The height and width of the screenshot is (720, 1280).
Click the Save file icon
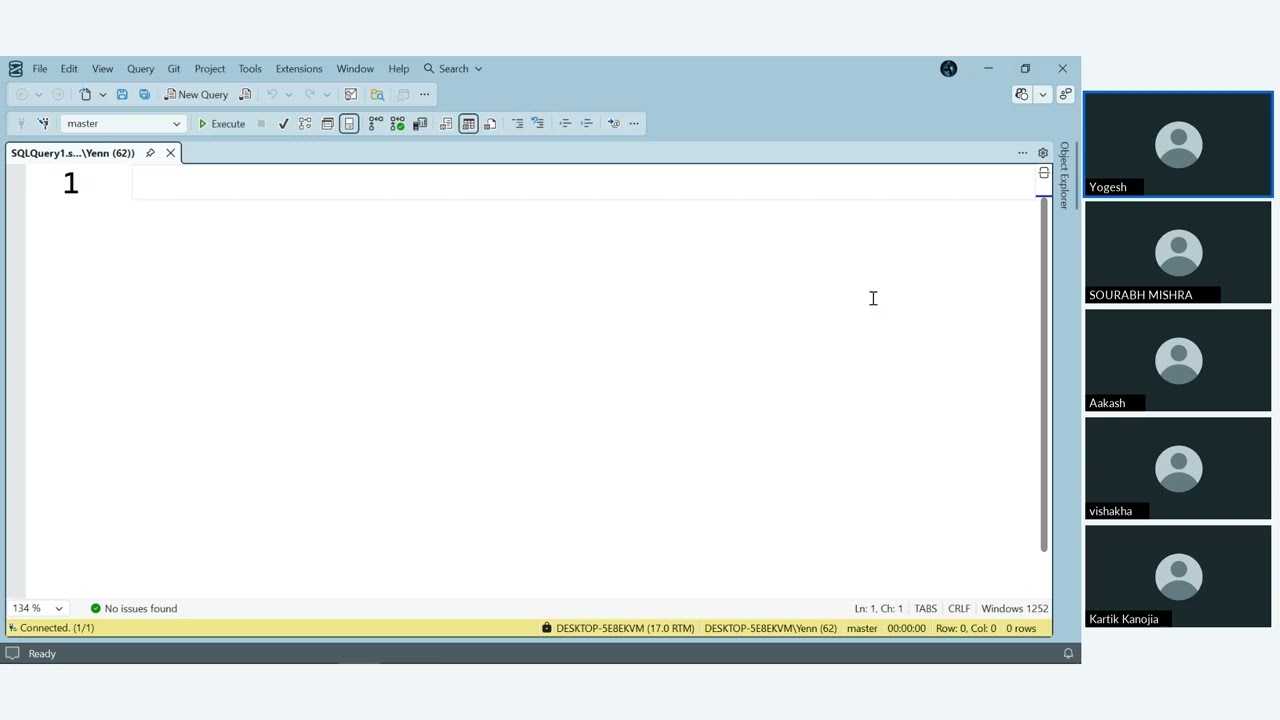point(122,94)
